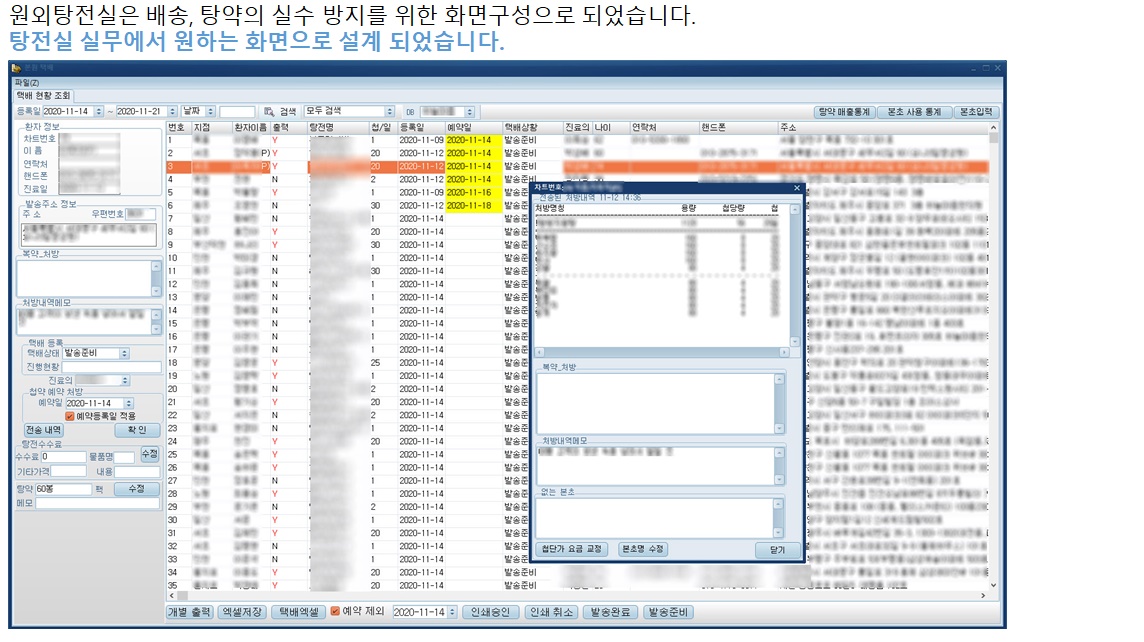This screenshot has height=642, width=1144.
Task: Click the search magnifier icon next to 검색
Action: (269, 112)
